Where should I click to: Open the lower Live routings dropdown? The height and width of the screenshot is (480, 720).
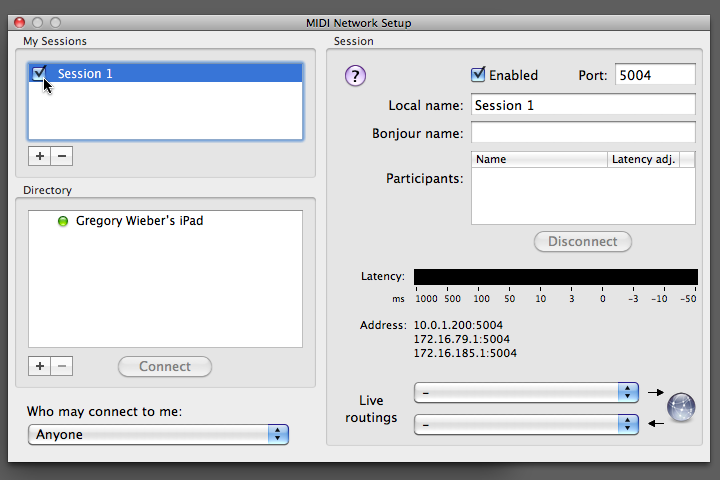coord(526,424)
